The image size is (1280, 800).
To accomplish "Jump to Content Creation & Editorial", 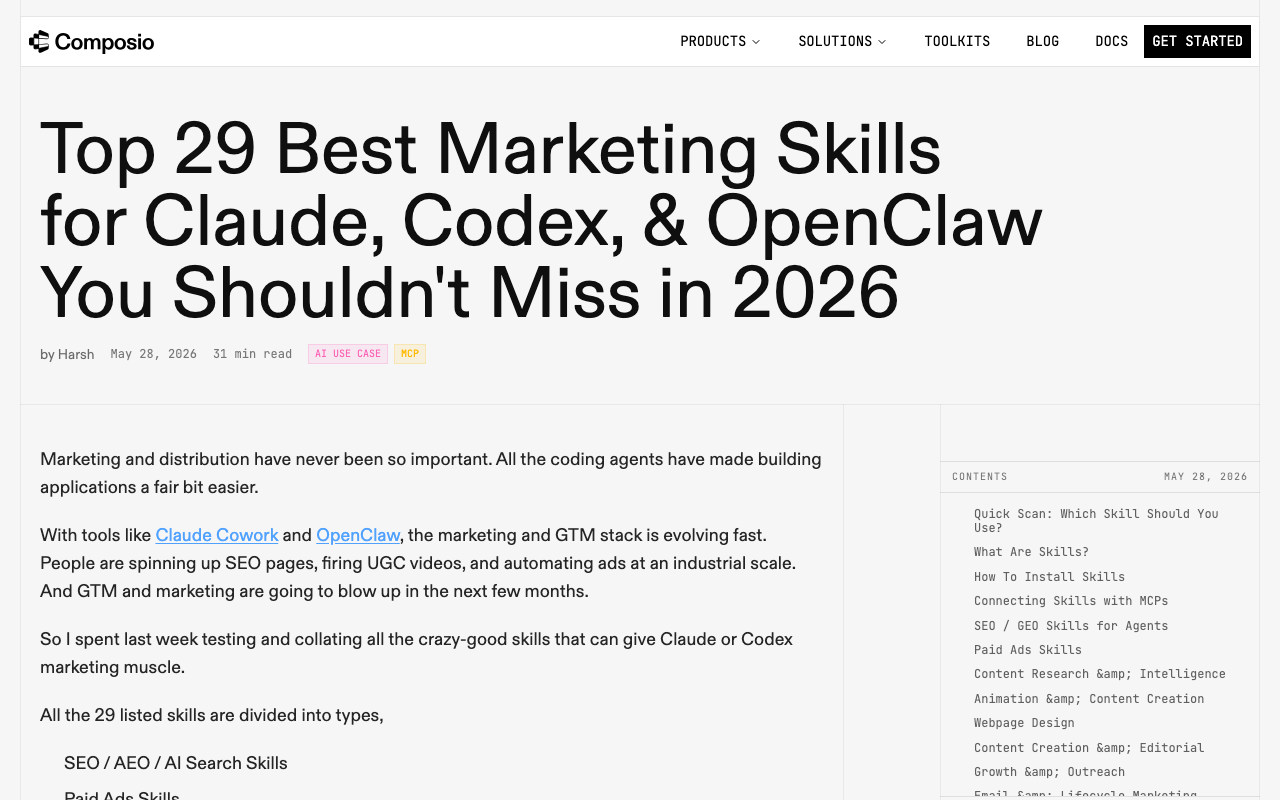I will tap(1089, 748).
